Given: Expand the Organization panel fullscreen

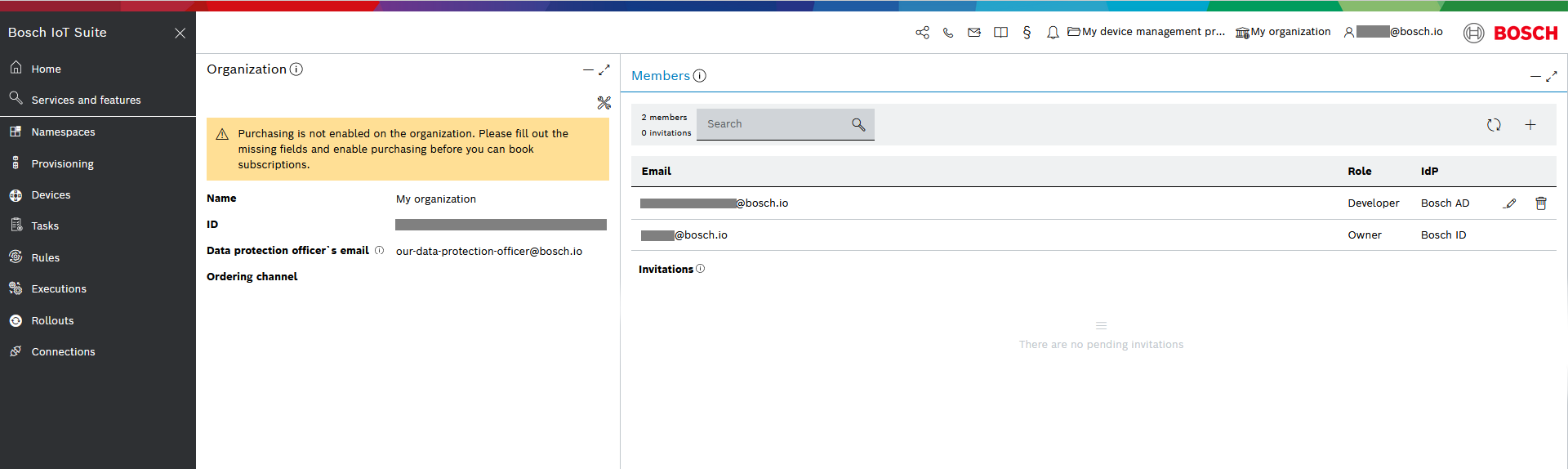Looking at the screenshot, I should 604,70.
